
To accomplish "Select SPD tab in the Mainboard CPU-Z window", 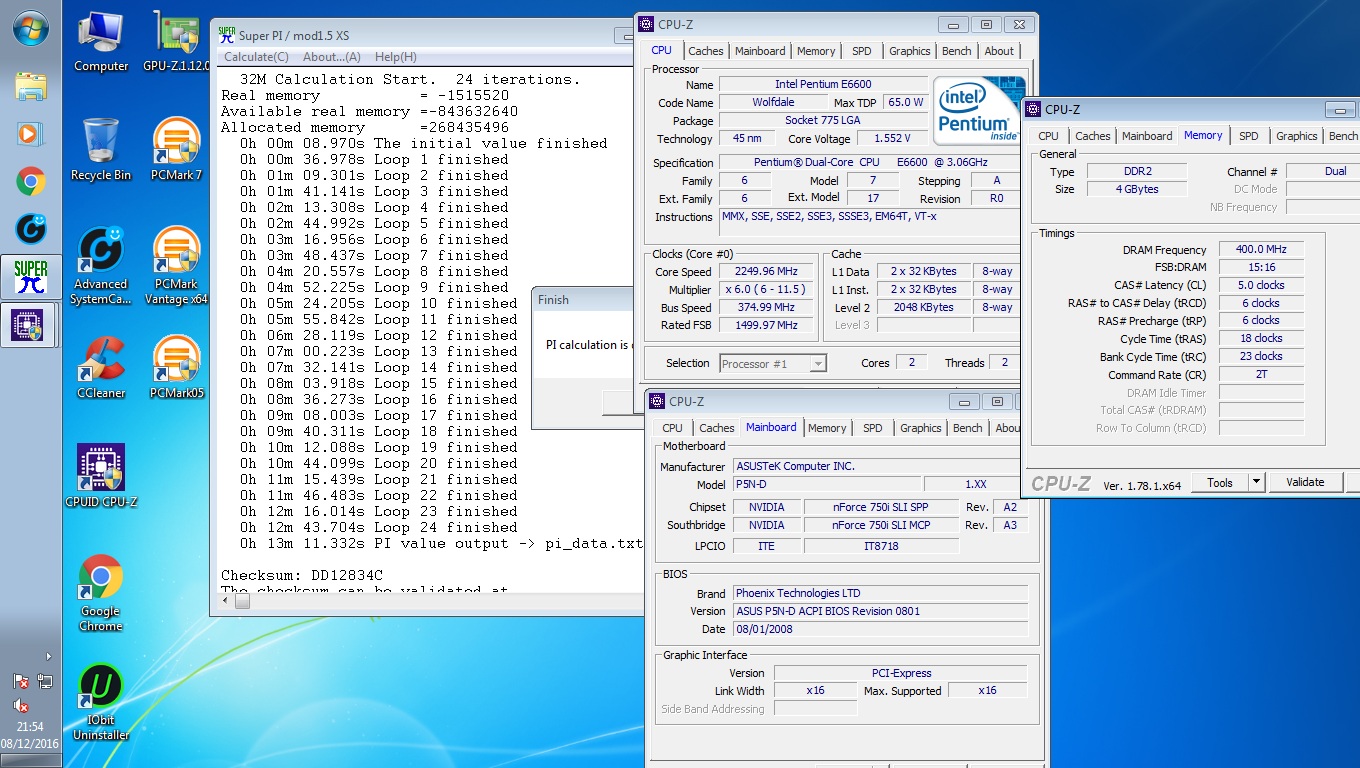I will 873,428.
